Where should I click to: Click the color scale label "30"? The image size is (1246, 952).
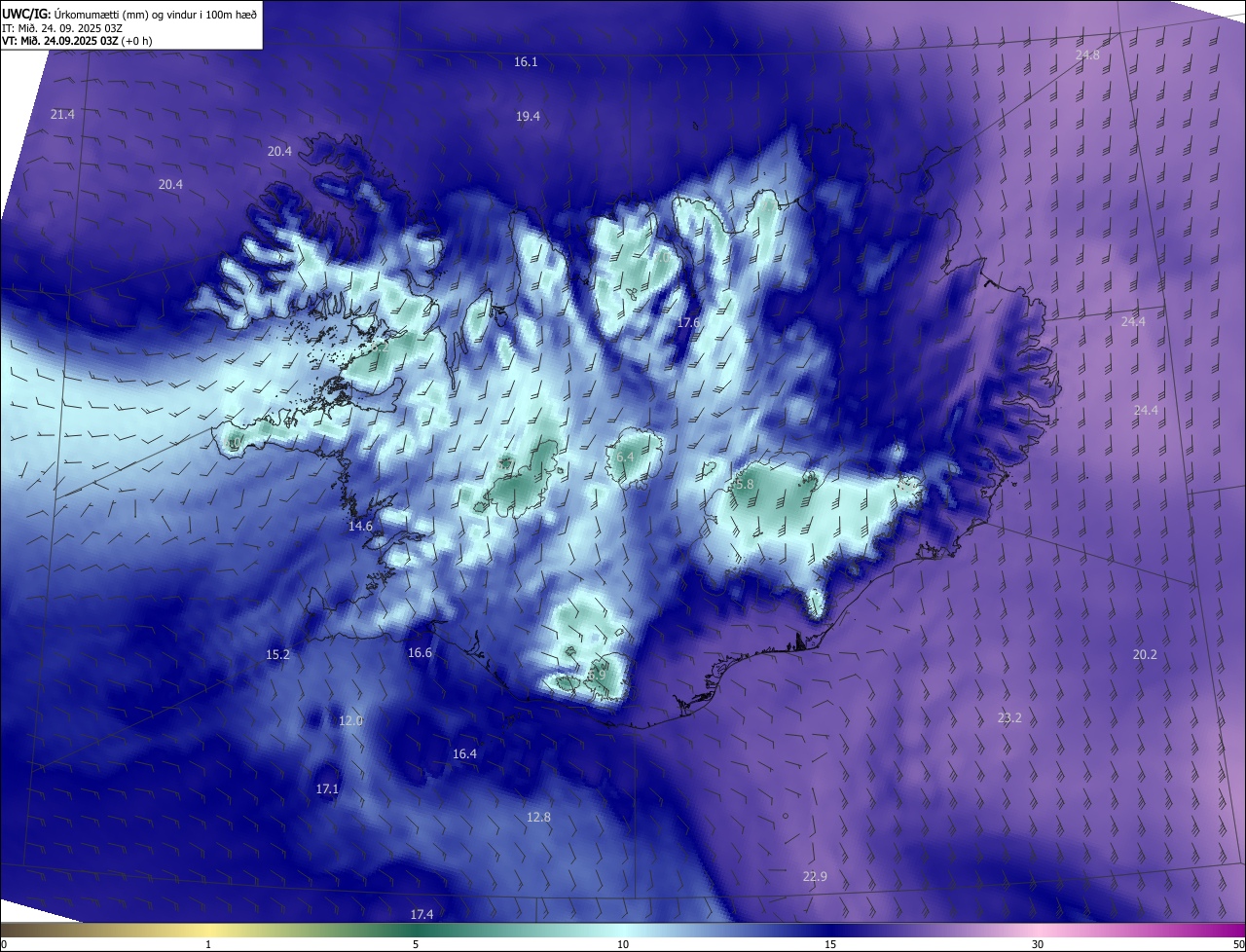pos(1038,944)
